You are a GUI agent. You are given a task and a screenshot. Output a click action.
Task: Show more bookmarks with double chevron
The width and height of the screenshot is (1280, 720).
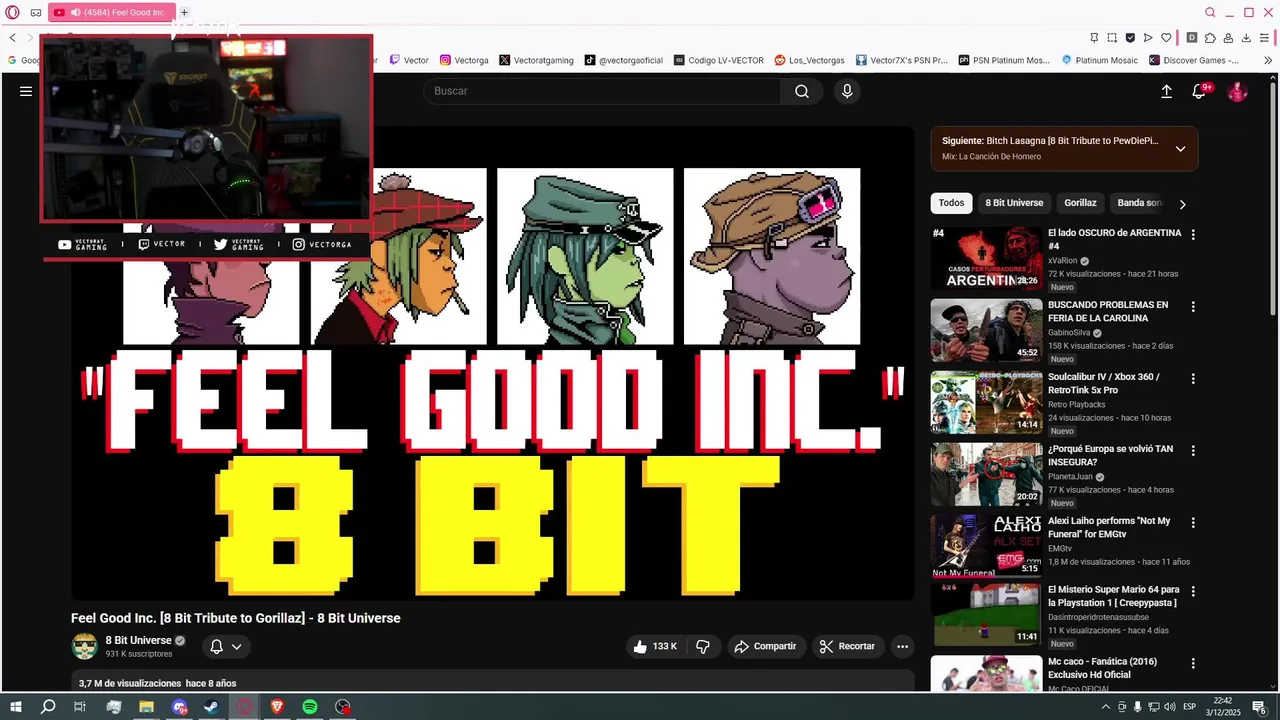pyautogui.click(x=1268, y=60)
